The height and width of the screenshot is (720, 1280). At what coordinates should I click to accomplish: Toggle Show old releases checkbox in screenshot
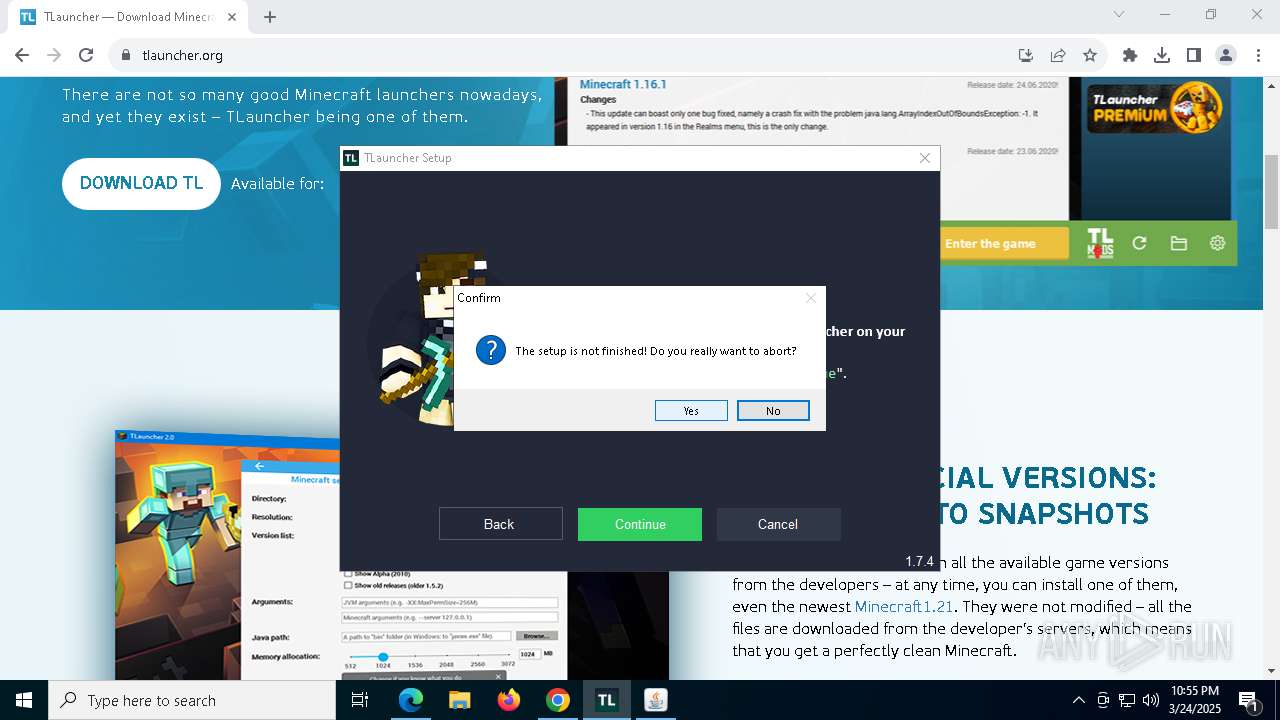[348, 585]
